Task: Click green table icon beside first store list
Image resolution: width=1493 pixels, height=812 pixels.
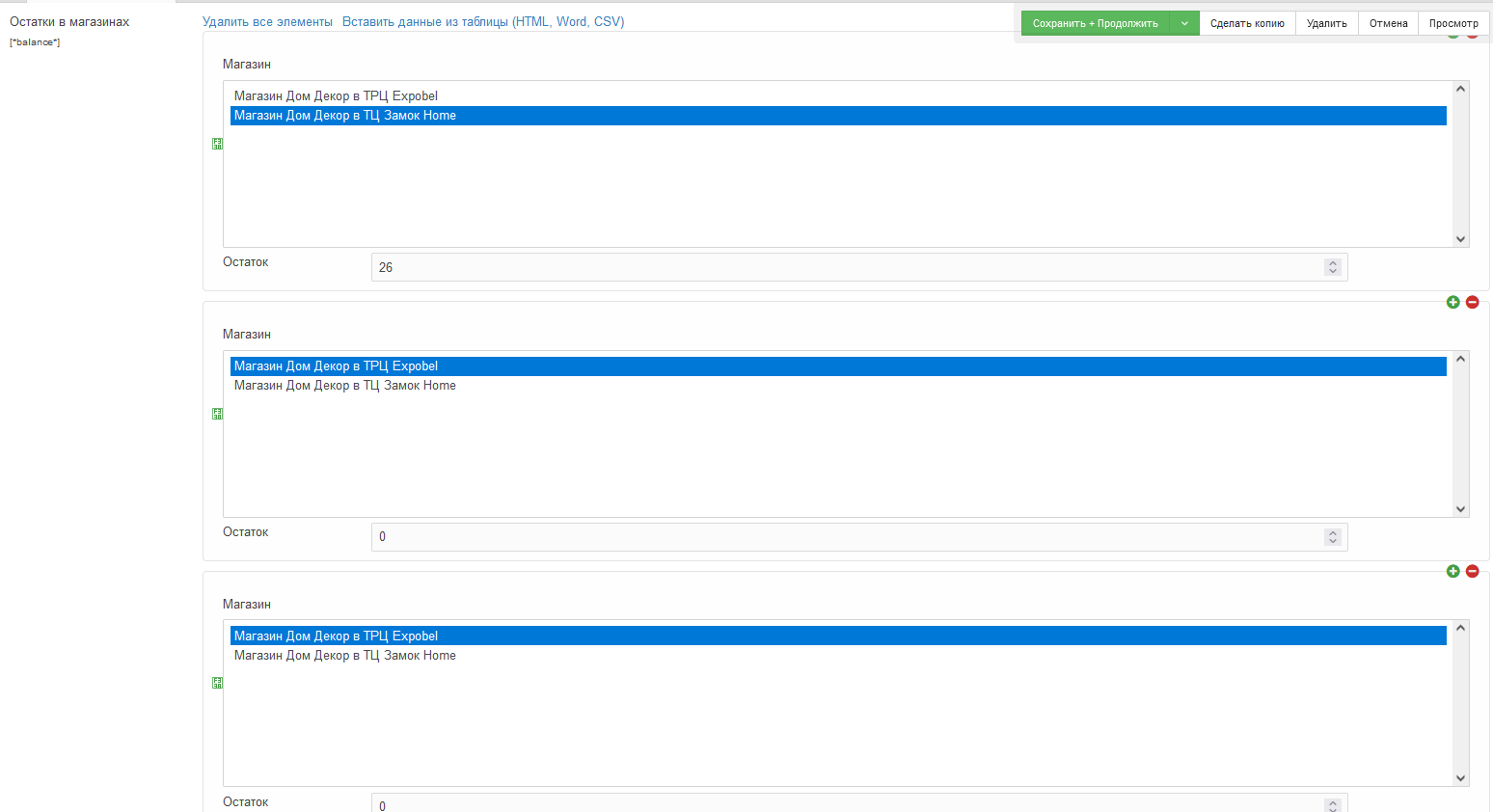Action: pyautogui.click(x=217, y=144)
